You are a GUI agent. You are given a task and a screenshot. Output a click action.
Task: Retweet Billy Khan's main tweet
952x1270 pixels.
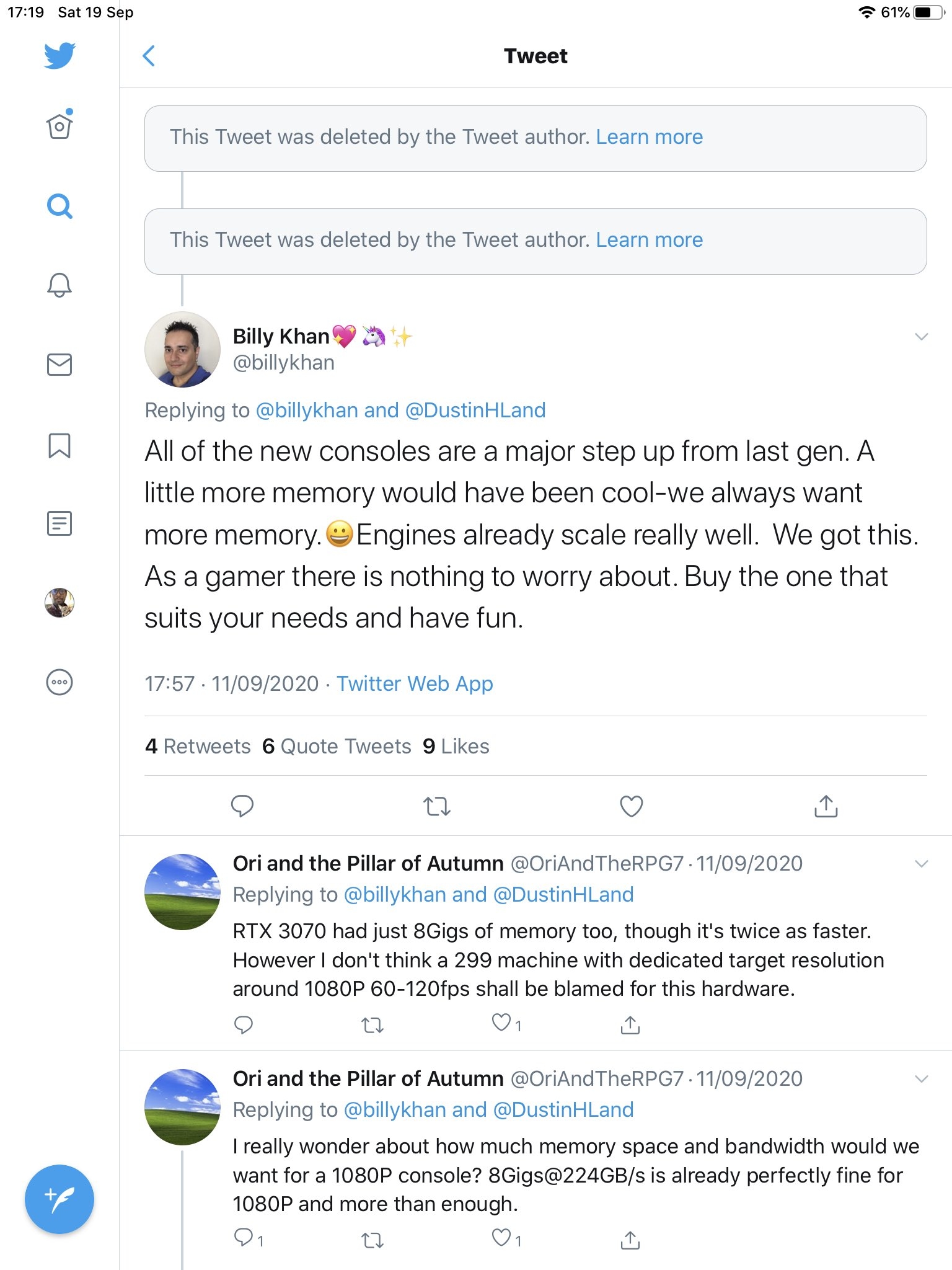coord(436,806)
